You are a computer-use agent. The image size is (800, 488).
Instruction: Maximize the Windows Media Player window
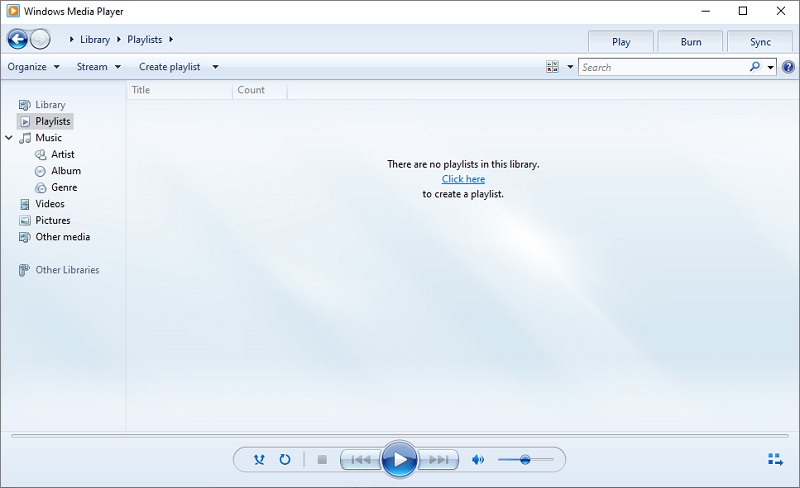(743, 11)
